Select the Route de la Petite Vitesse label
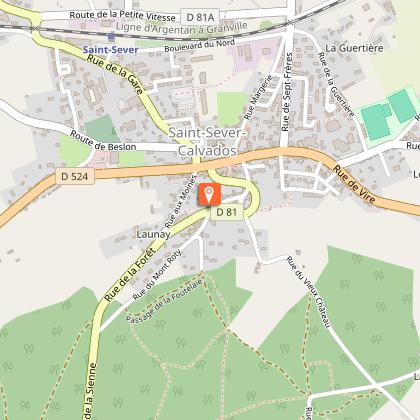Viewport: 420px width, 420px height. pos(122,16)
